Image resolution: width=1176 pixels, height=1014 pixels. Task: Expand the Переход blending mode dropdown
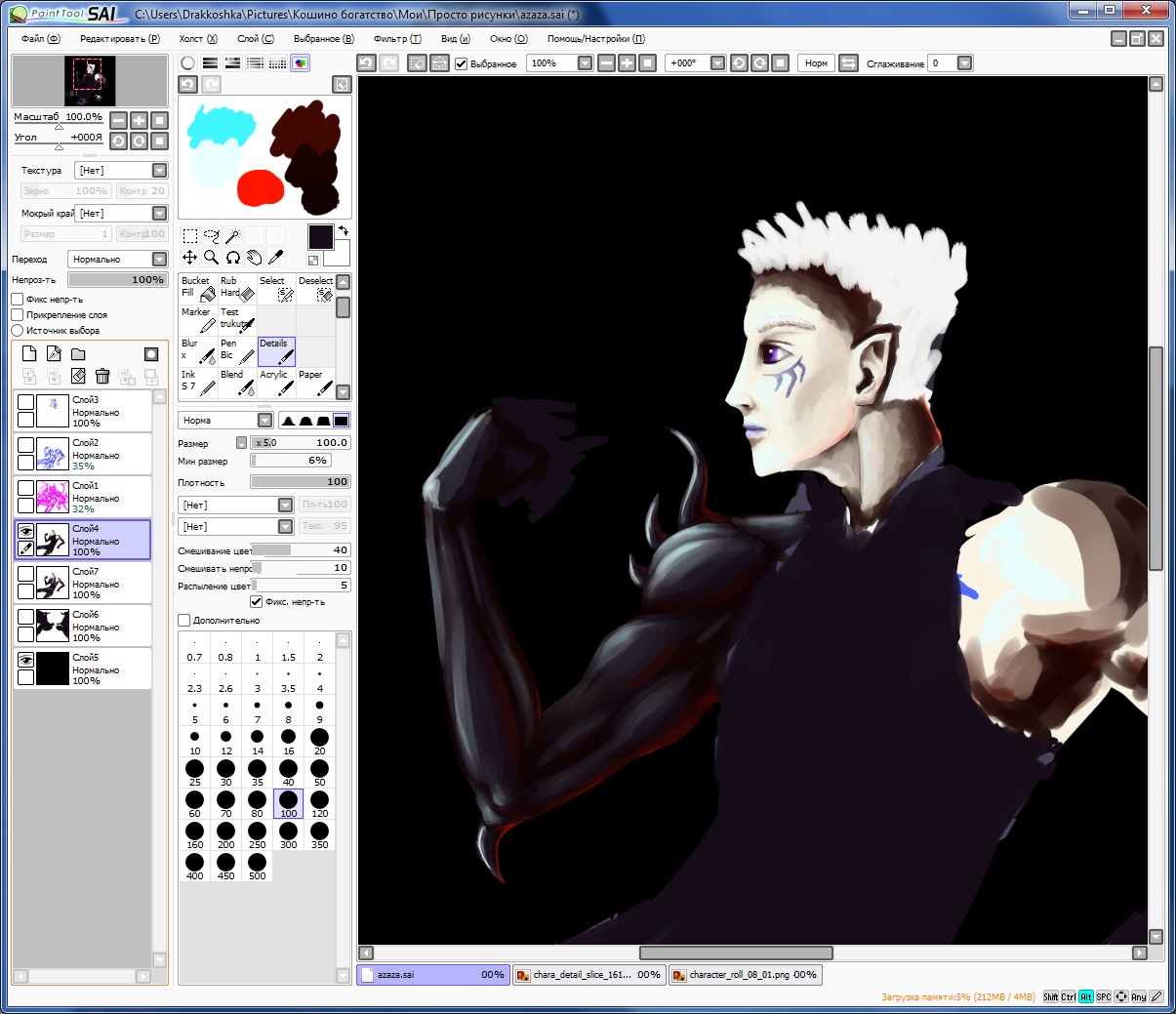[159, 260]
